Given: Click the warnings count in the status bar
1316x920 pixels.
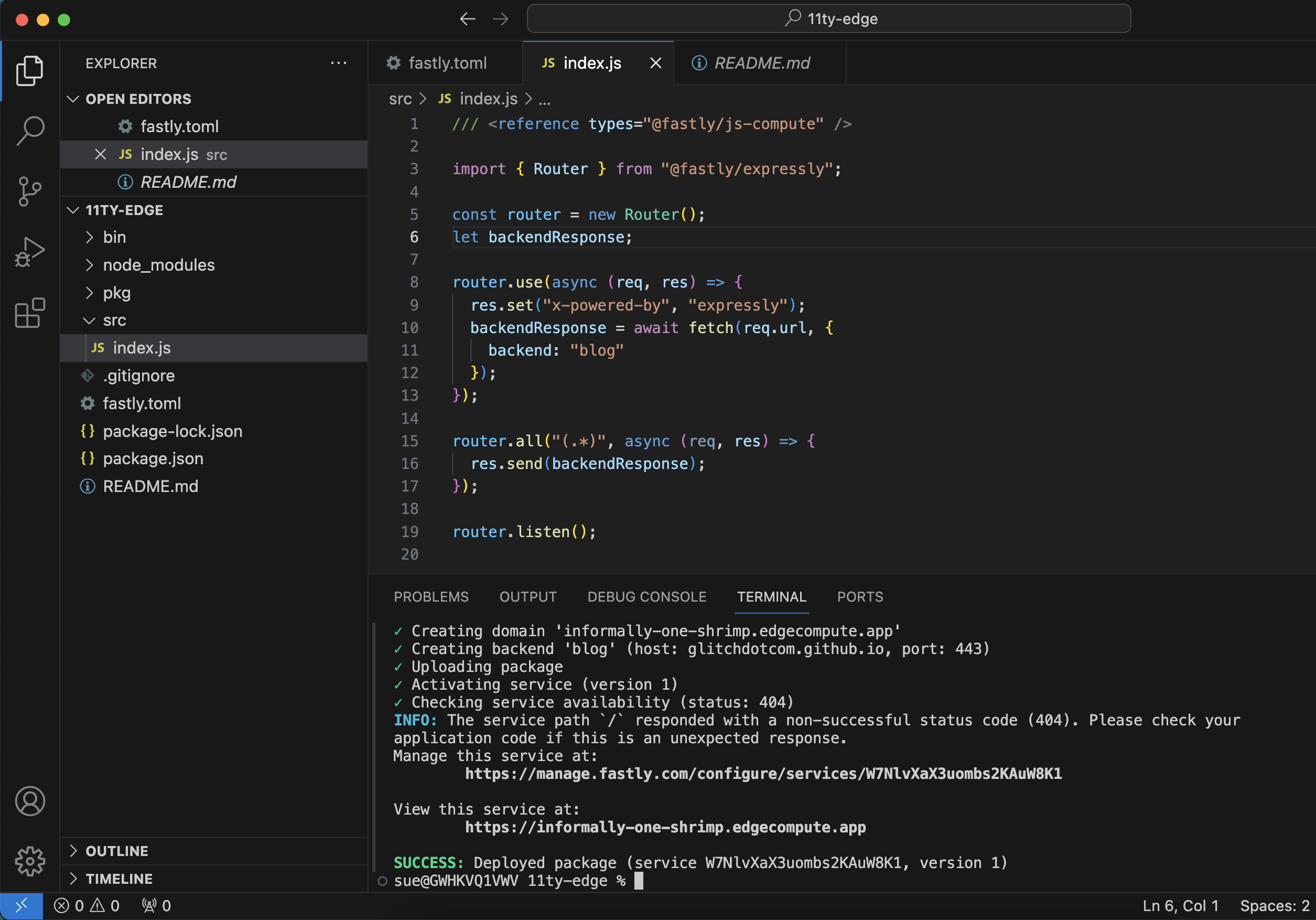Looking at the screenshot, I should [x=105, y=906].
